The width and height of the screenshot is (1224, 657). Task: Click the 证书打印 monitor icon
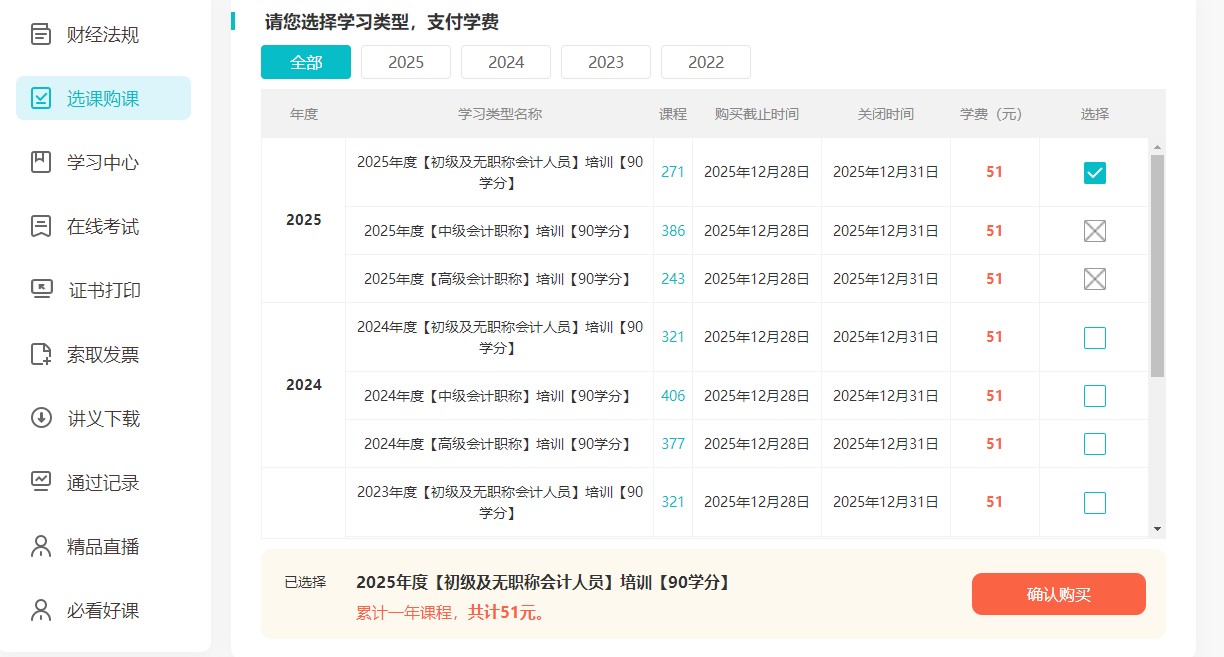41,290
